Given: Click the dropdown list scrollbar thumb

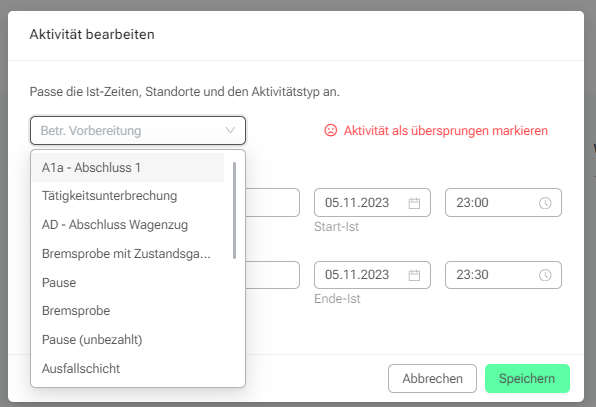Looking at the screenshot, I should pyautogui.click(x=235, y=211).
